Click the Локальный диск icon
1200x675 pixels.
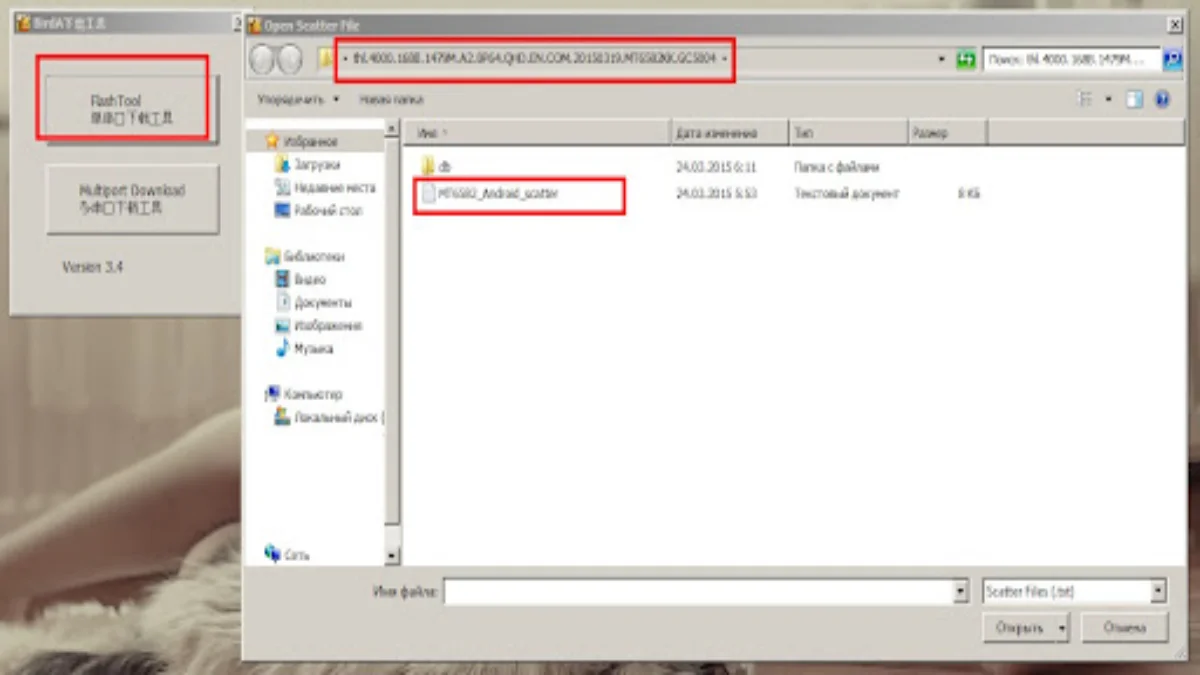click(x=284, y=417)
